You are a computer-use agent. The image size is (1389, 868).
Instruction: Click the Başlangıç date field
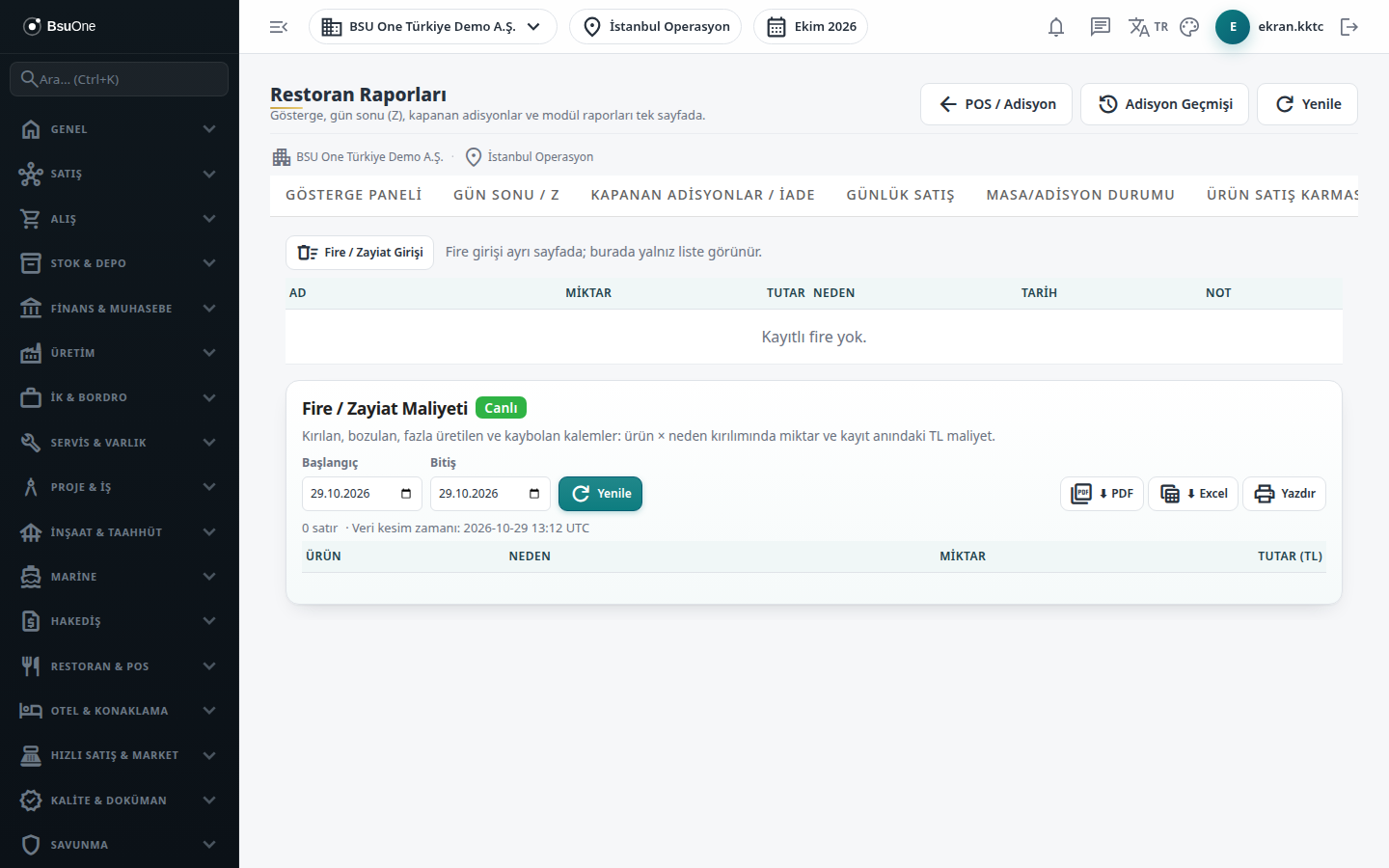pyautogui.click(x=362, y=494)
